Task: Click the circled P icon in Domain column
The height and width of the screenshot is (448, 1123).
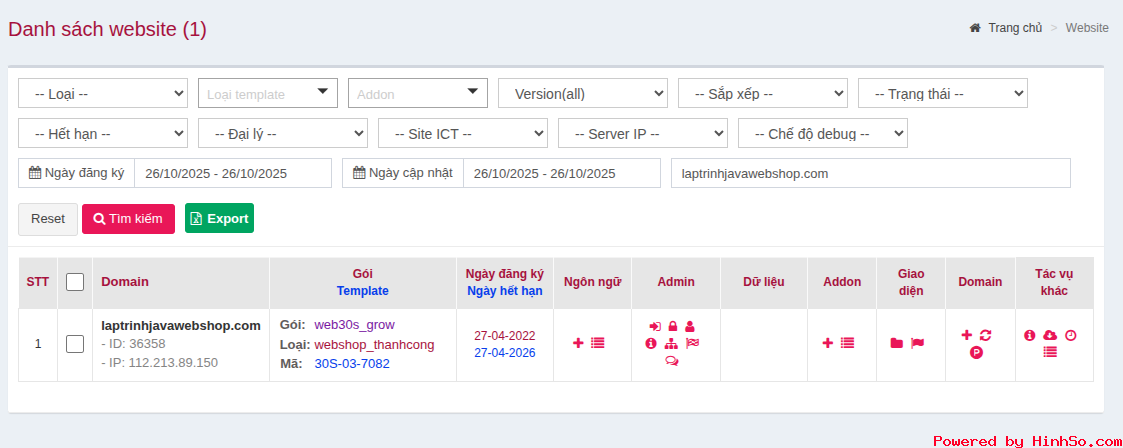Action: [976, 352]
